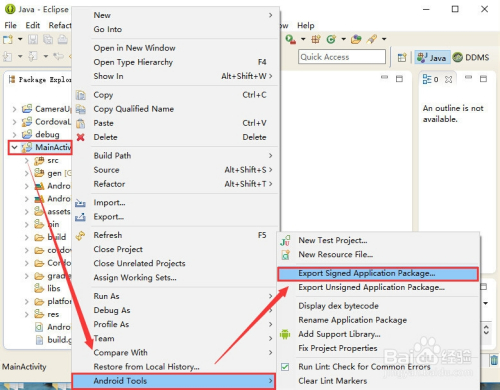Open the File menu
Screen dimensions: 500x390
pos(10,25)
